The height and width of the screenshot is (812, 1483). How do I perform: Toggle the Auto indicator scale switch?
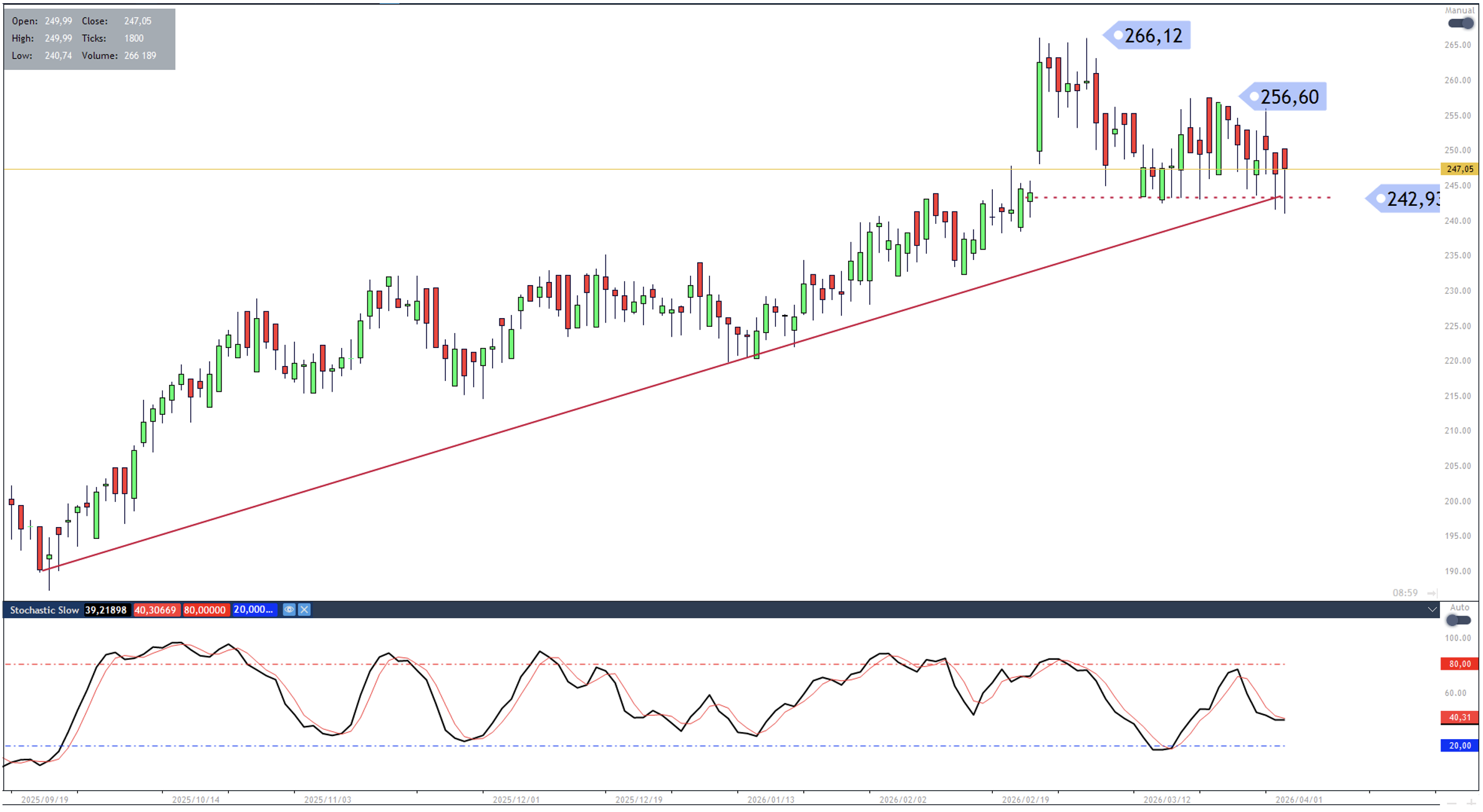pyautogui.click(x=1458, y=620)
